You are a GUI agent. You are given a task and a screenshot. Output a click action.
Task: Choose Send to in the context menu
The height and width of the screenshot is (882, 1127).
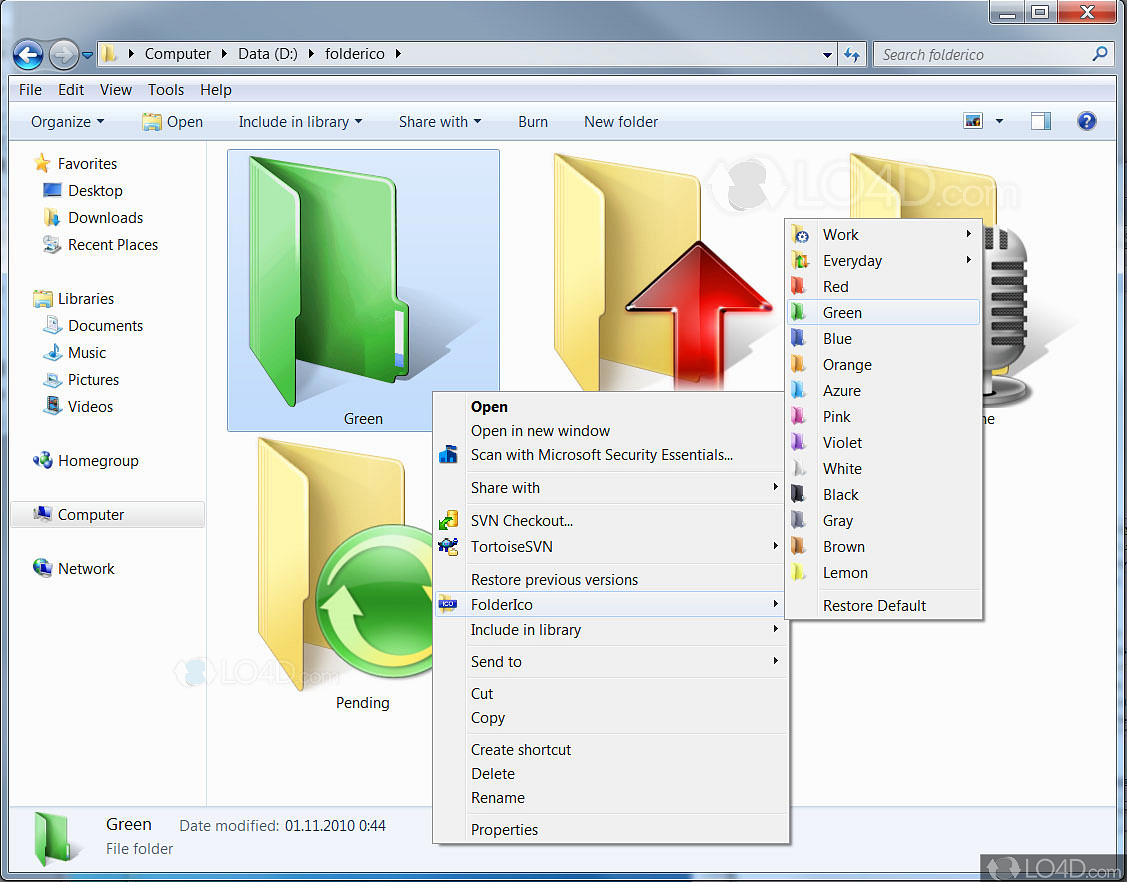point(611,662)
